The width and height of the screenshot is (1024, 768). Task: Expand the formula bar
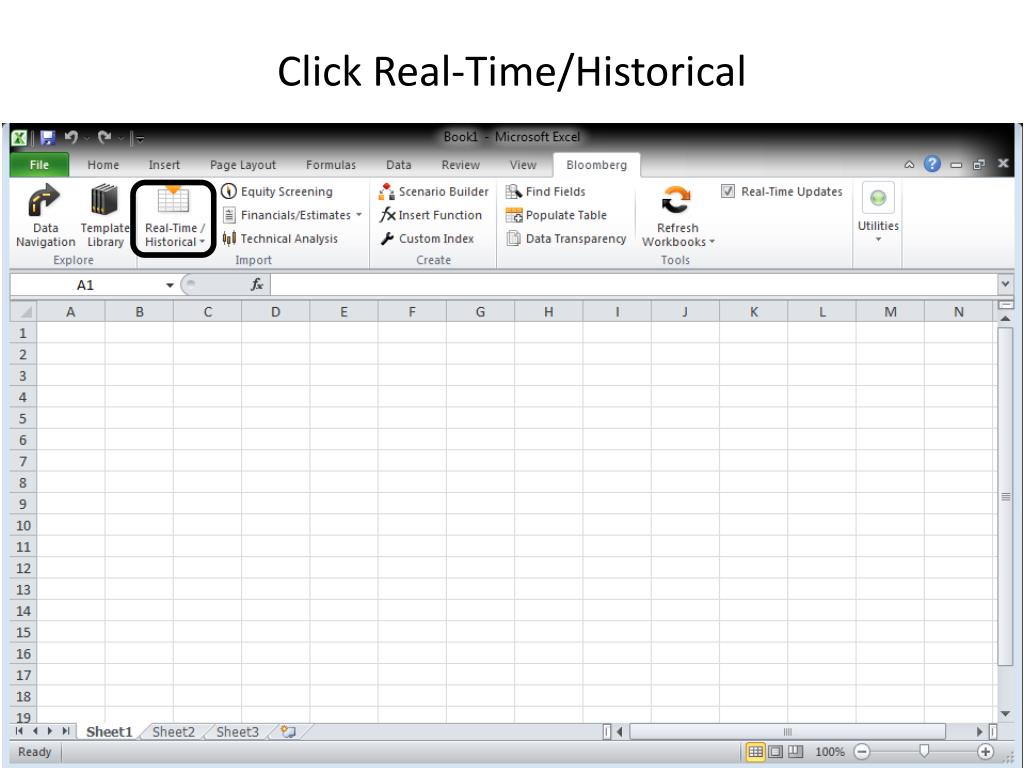click(x=1005, y=284)
